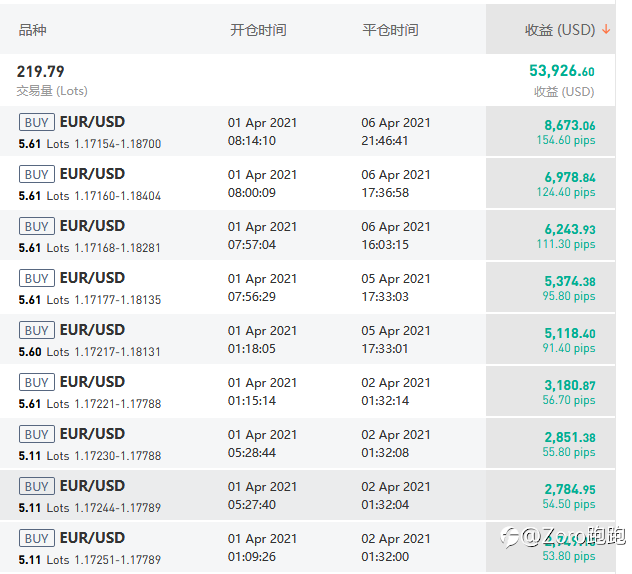
Task: Sort by the 品种 column header
Action: pos(33,30)
